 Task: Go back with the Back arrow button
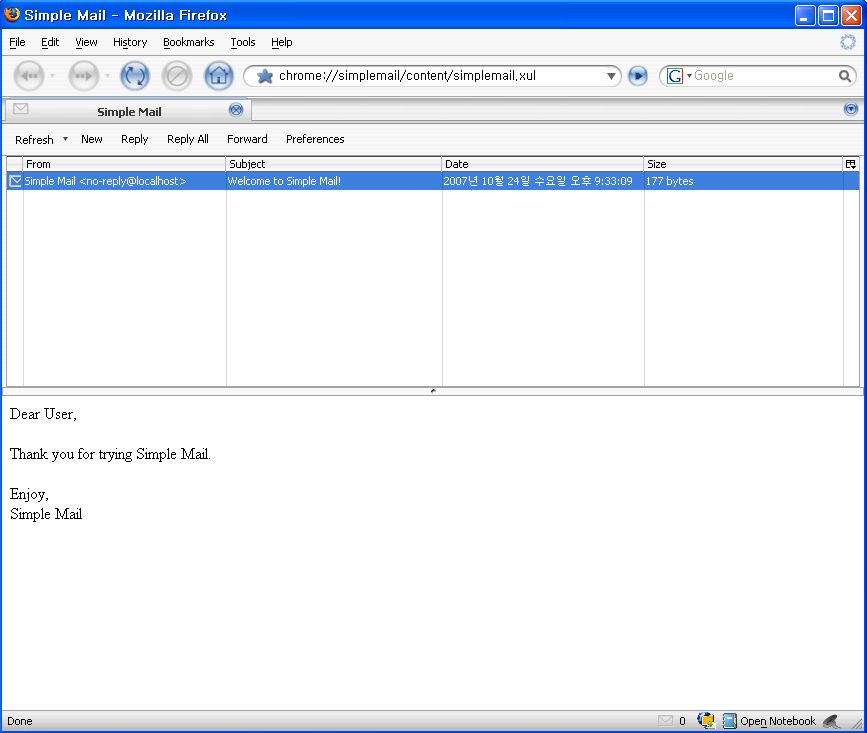[x=29, y=76]
